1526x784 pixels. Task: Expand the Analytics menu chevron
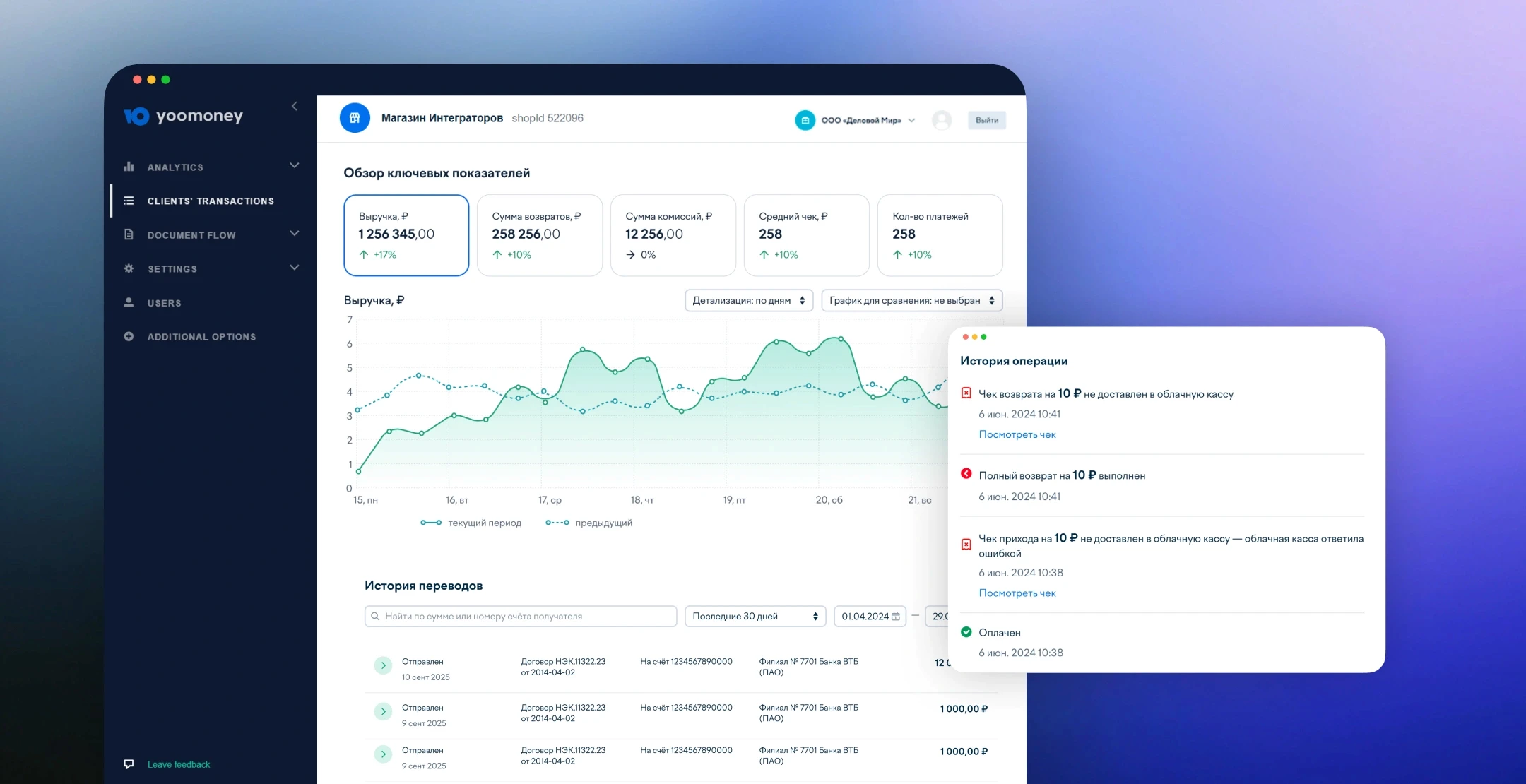[x=295, y=165]
